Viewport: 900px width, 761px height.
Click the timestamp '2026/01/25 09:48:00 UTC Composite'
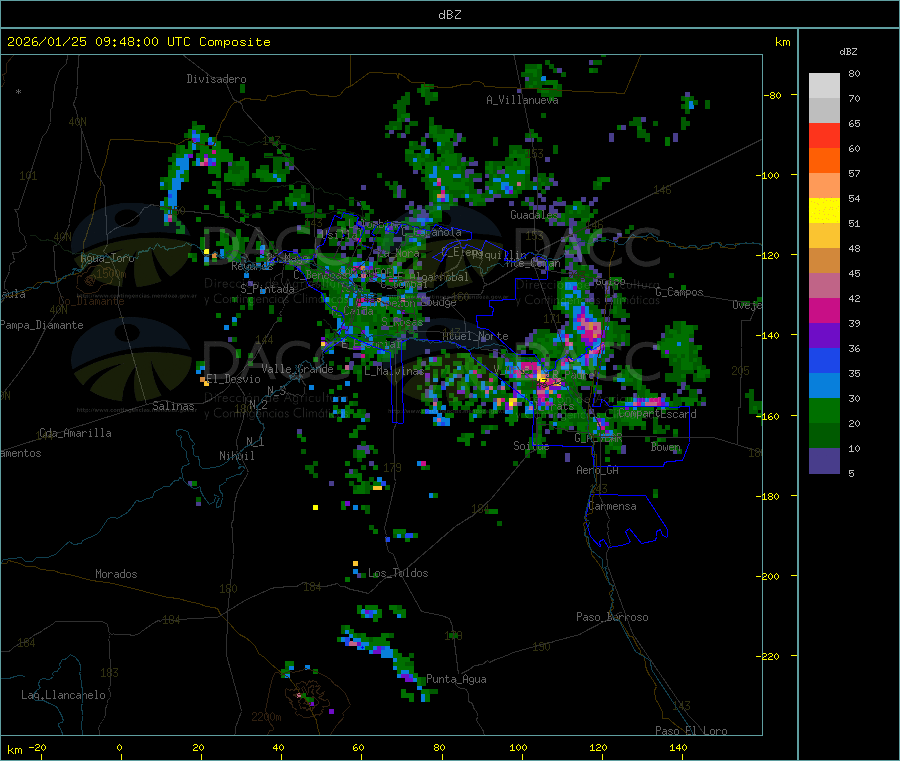point(138,42)
